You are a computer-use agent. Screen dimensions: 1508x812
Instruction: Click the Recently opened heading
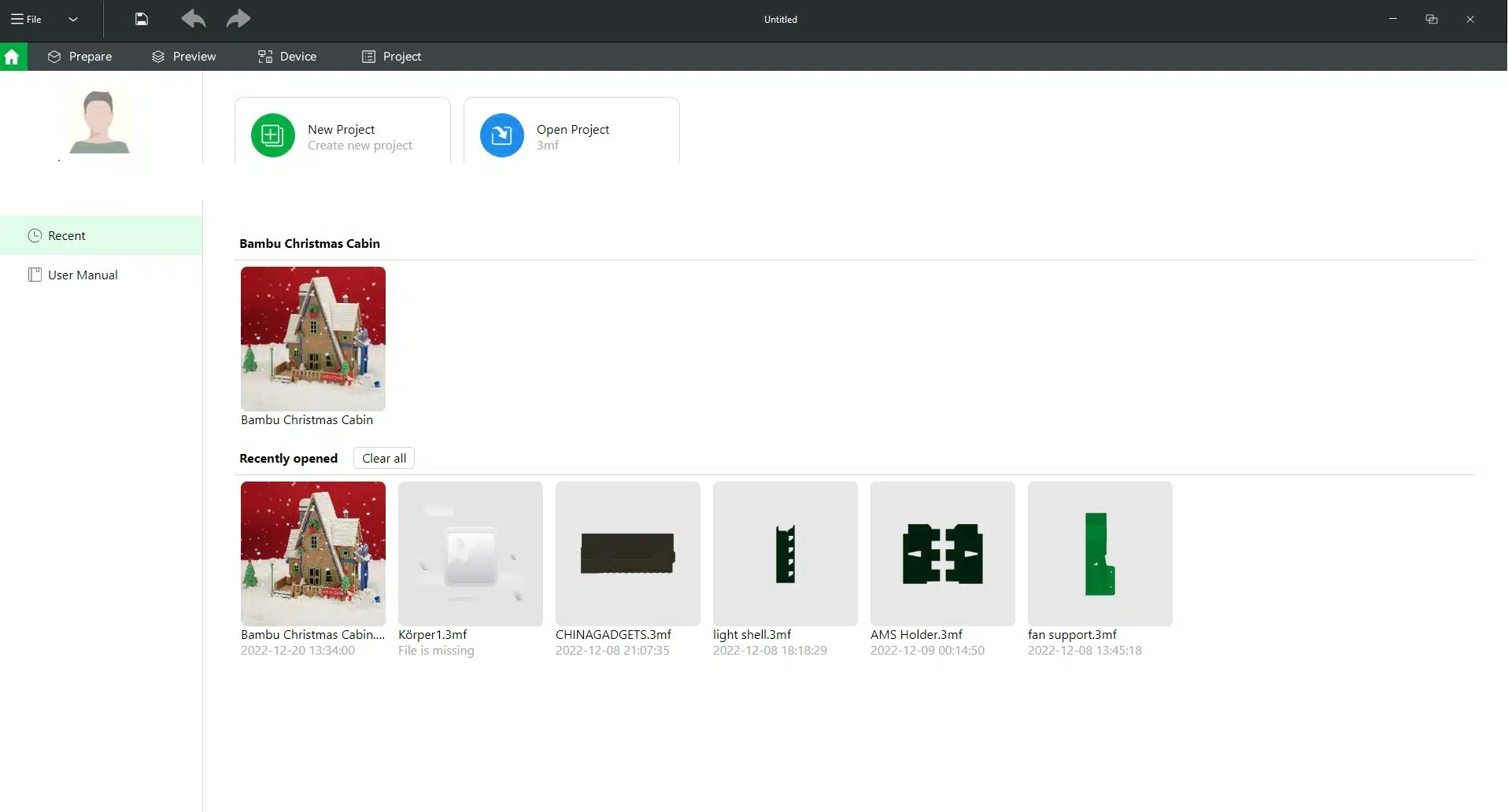point(288,459)
